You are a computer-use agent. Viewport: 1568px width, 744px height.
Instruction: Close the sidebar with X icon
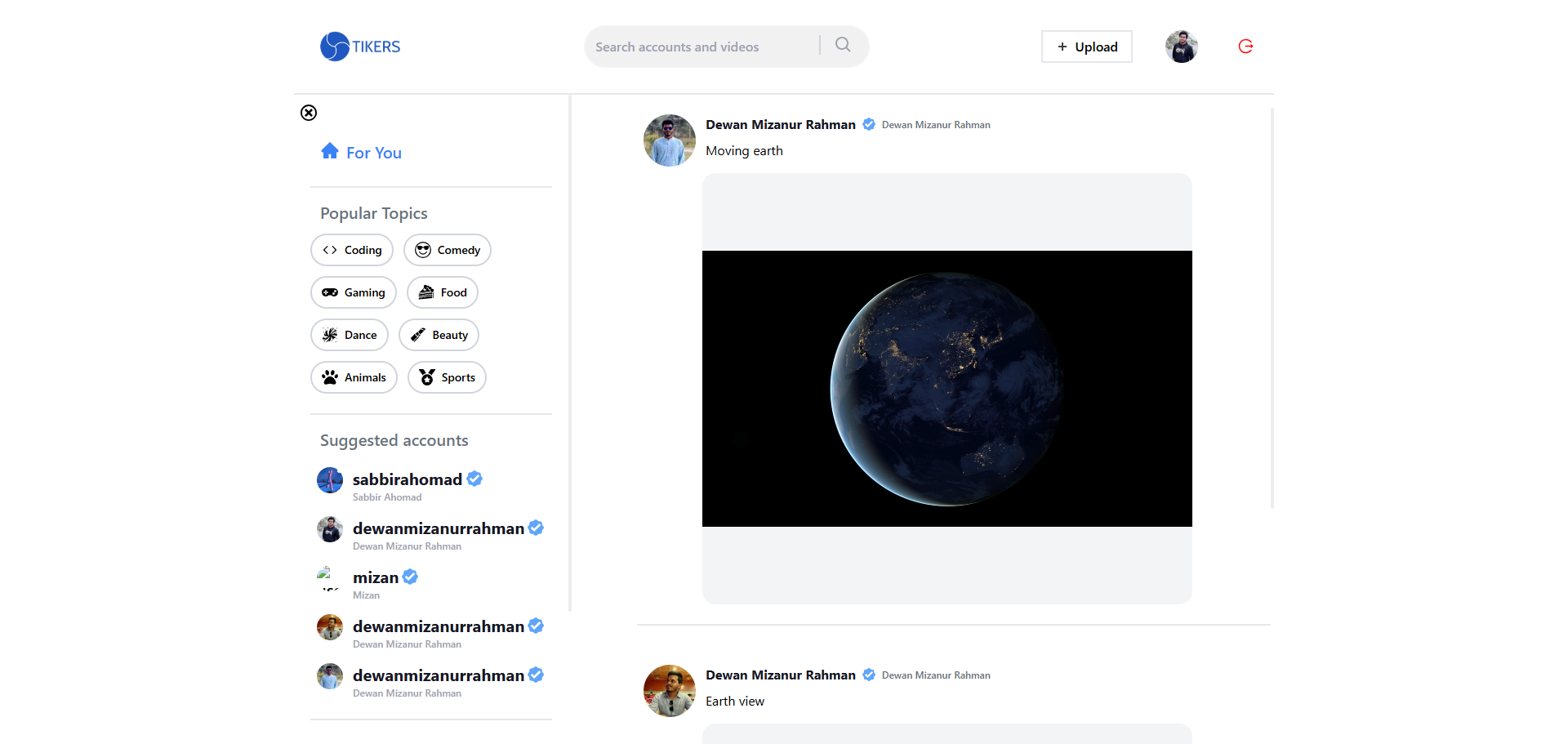click(x=309, y=113)
